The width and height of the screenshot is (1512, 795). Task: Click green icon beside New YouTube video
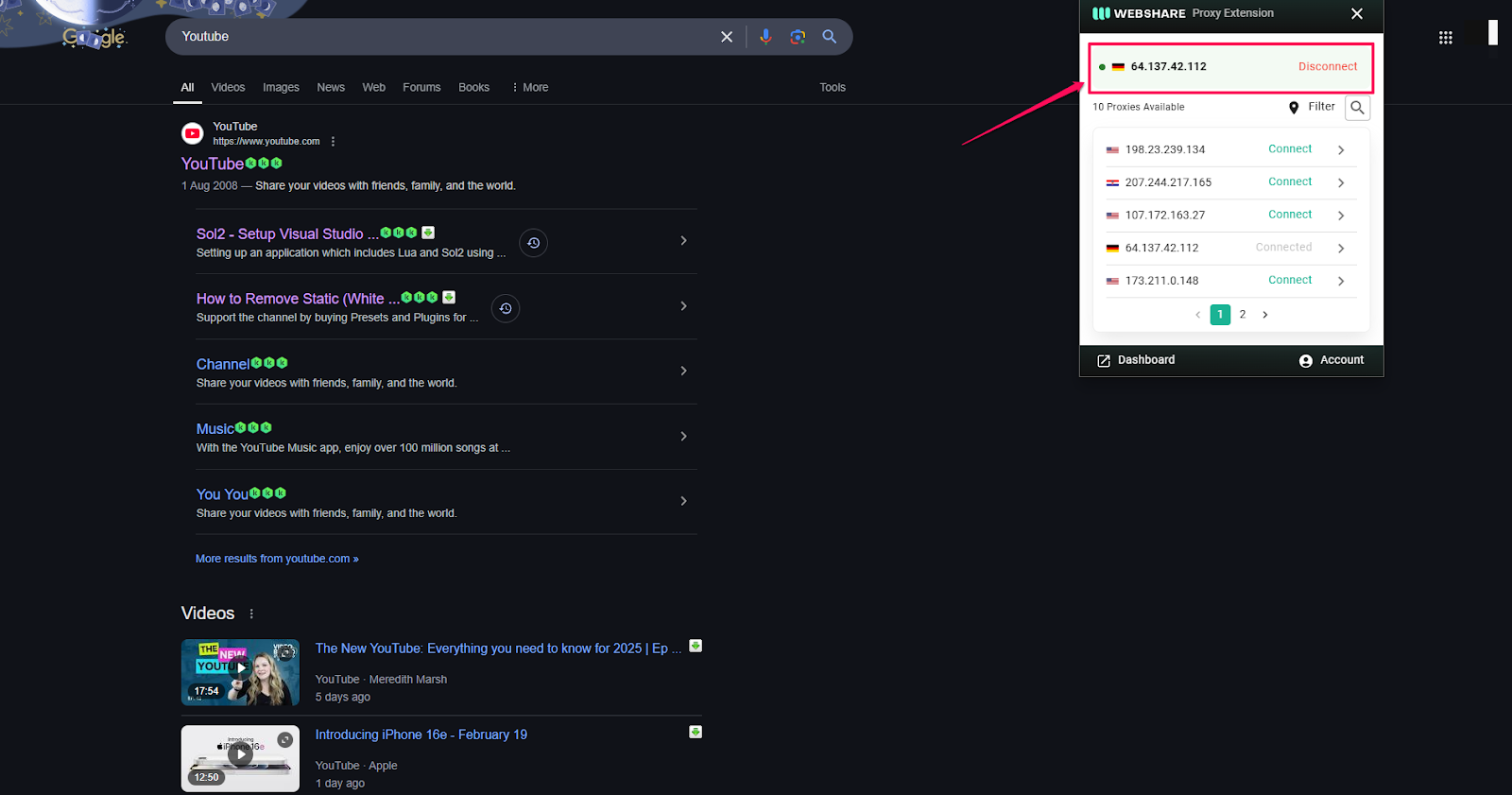click(x=696, y=646)
